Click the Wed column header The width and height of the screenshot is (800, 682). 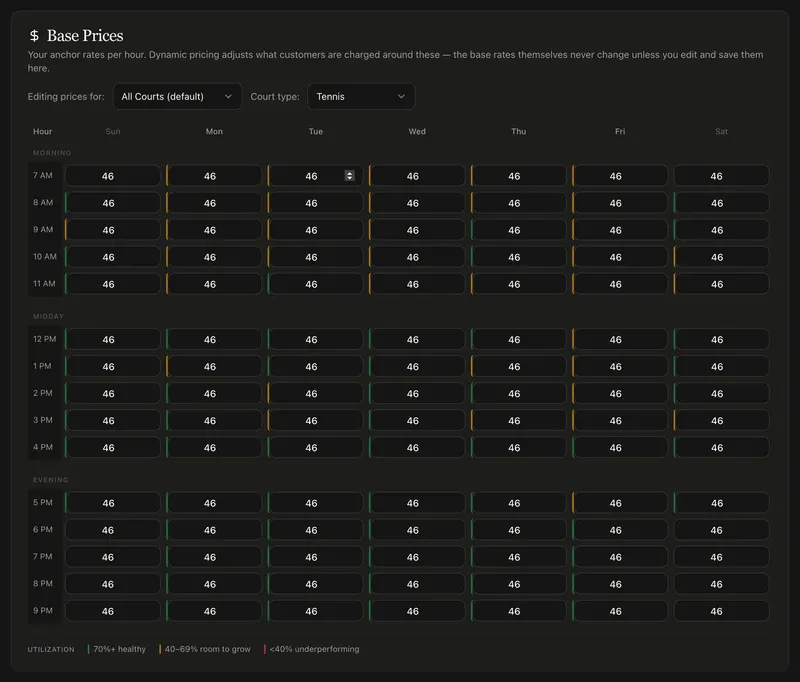(x=417, y=132)
